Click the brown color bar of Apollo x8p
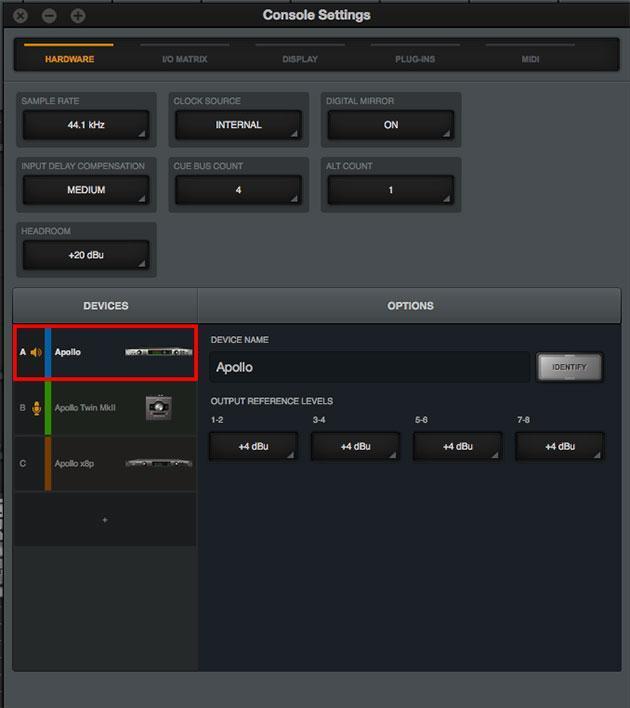 (x=48, y=464)
